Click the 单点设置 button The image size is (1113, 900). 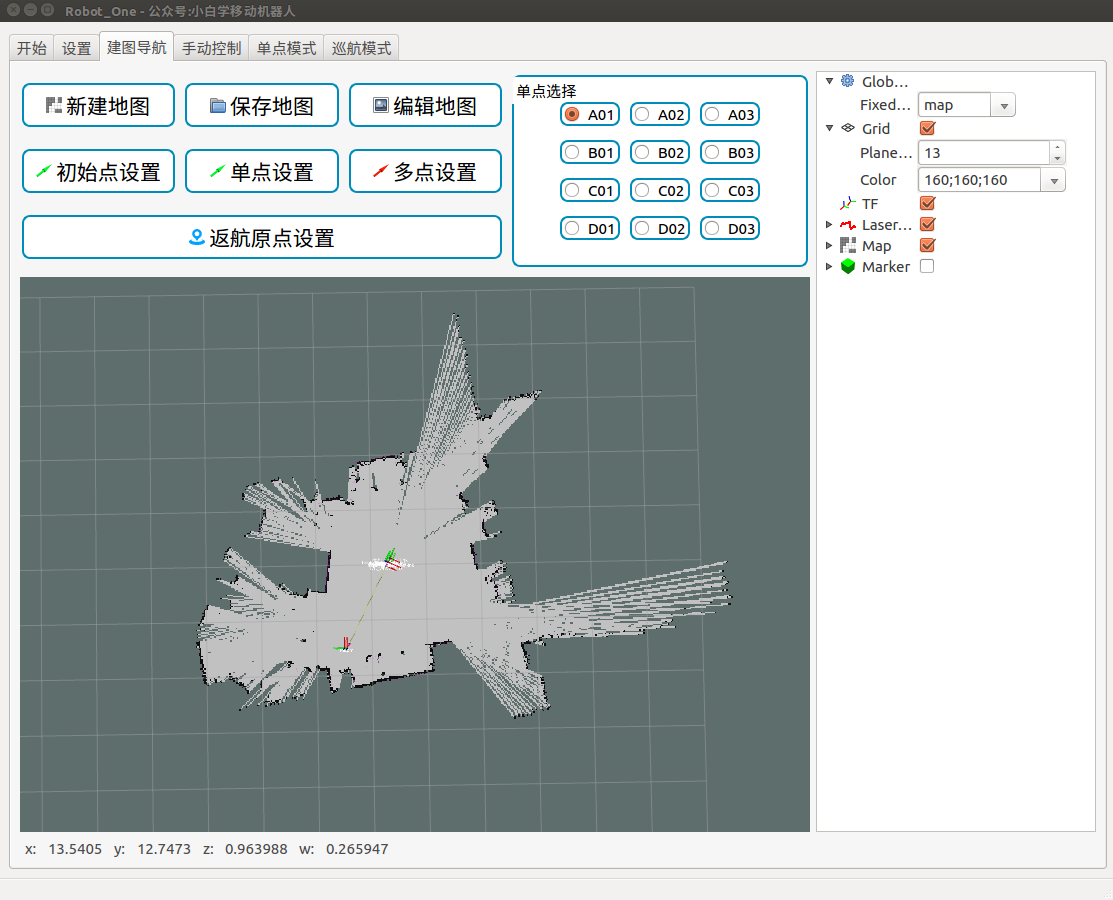click(x=262, y=171)
